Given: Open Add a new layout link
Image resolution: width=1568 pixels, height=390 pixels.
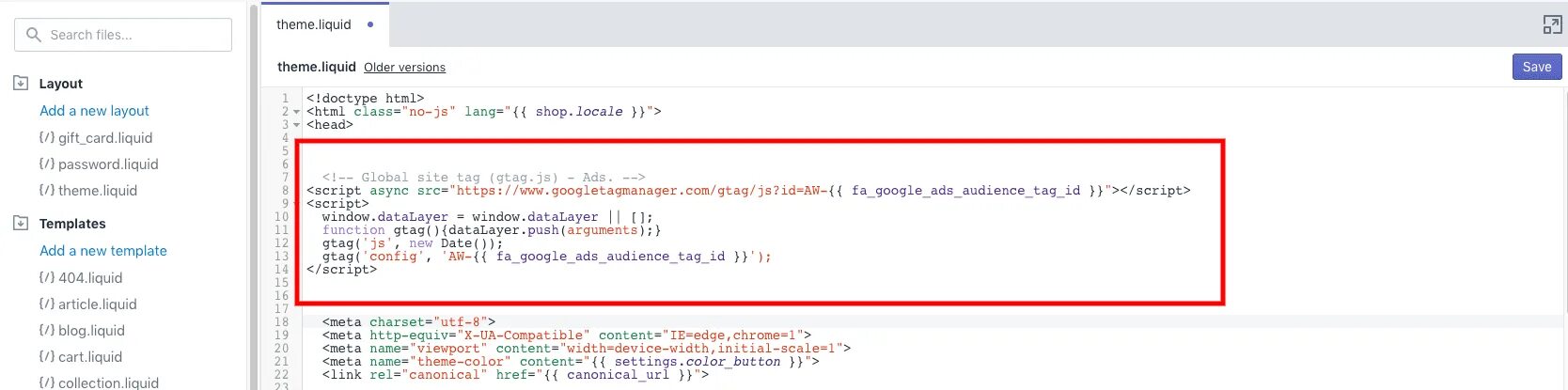Looking at the screenshot, I should [x=94, y=111].
